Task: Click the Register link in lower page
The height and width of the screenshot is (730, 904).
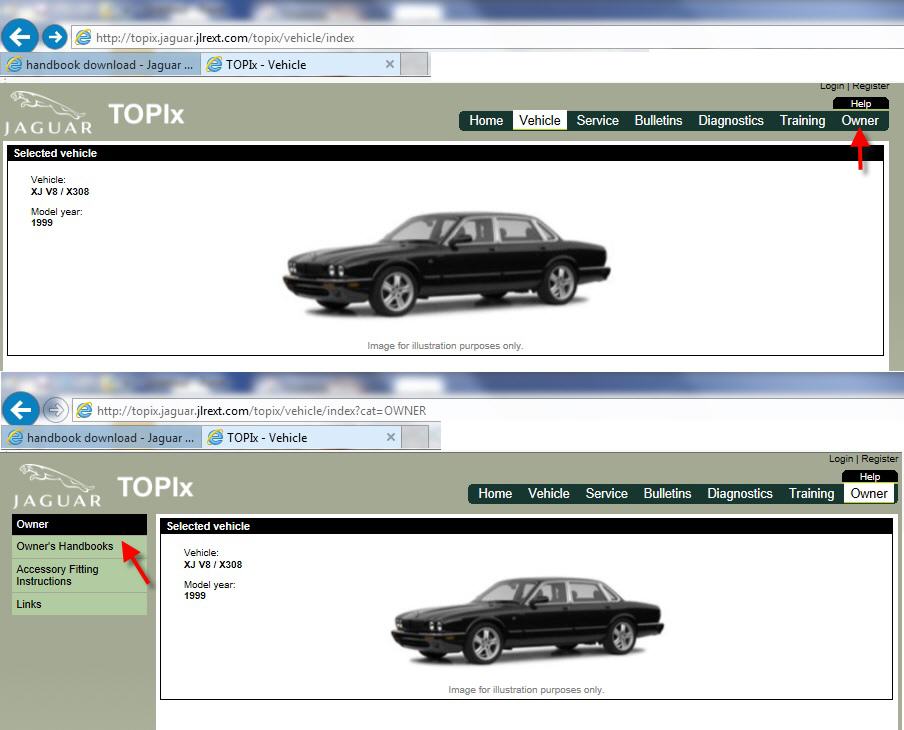Action: click(x=879, y=458)
